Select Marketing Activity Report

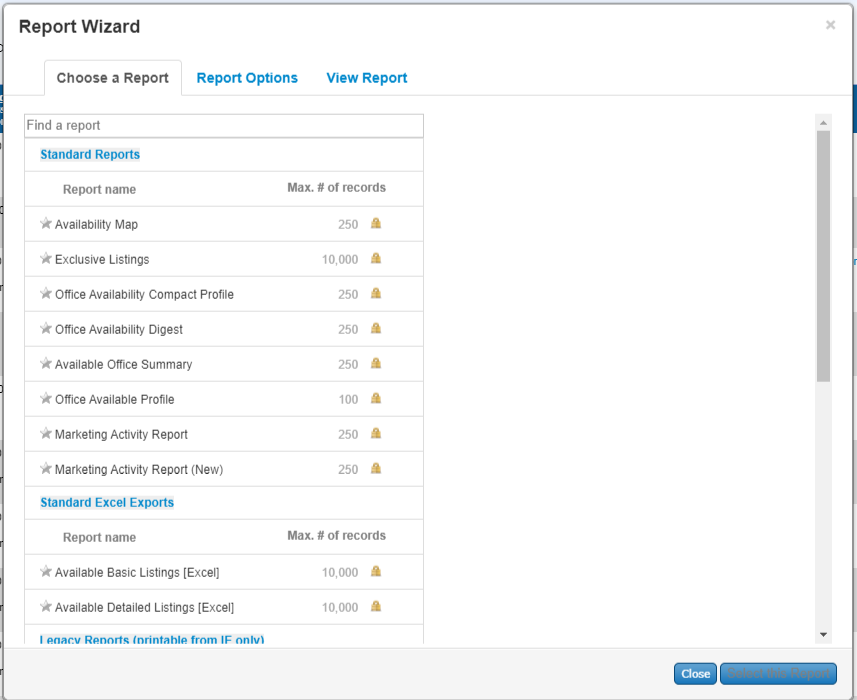click(121, 434)
